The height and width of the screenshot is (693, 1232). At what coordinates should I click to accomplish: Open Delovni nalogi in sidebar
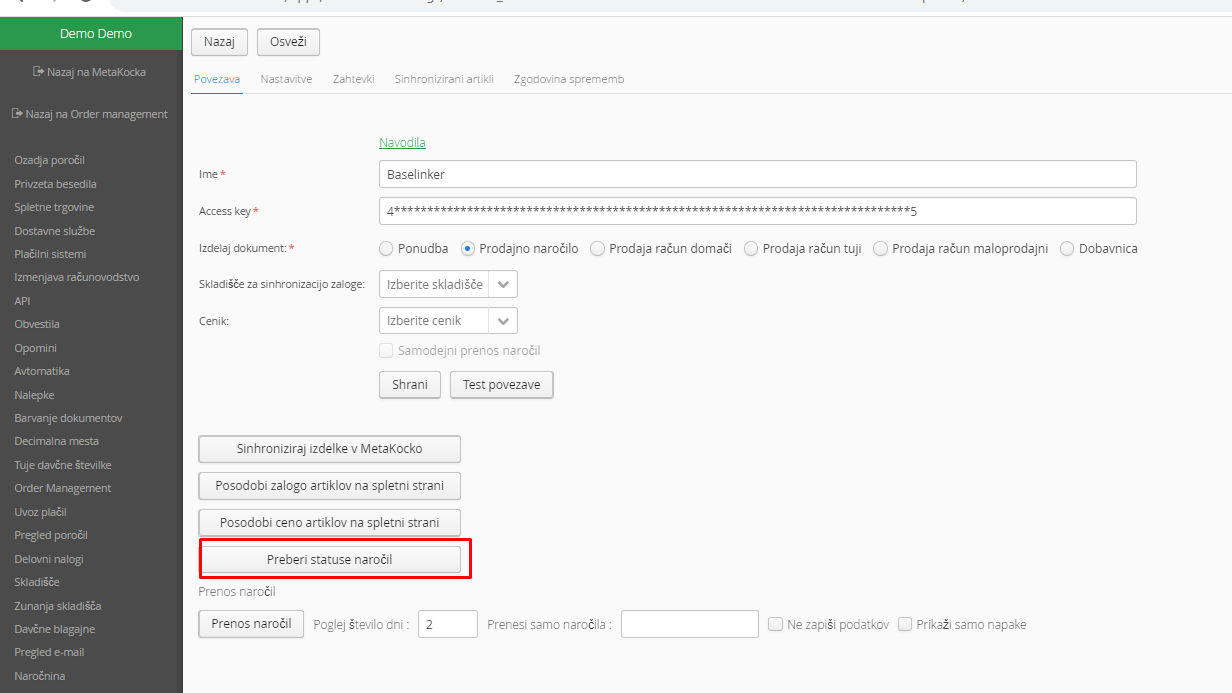[x=49, y=559]
